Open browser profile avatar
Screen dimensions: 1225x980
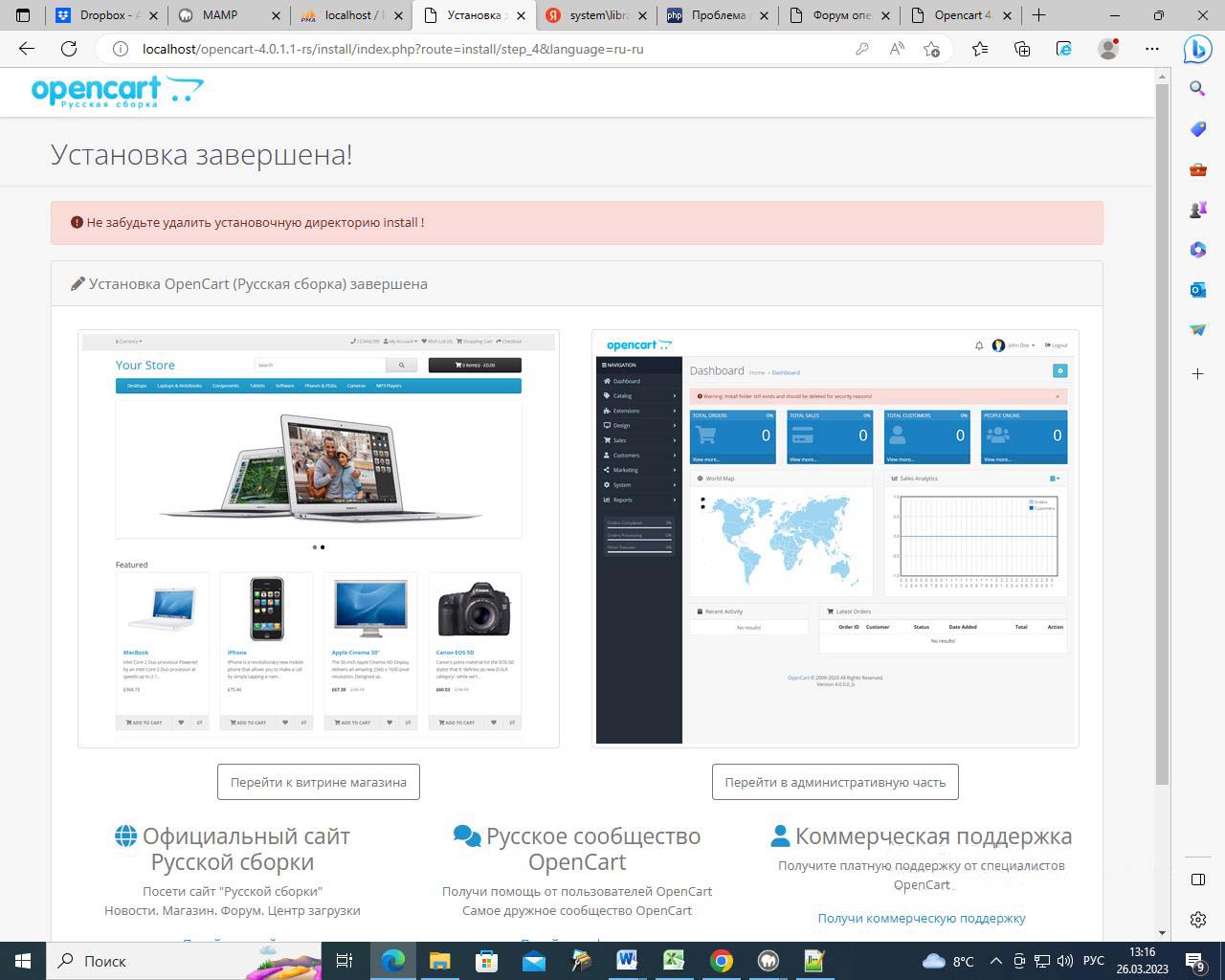[1108, 49]
